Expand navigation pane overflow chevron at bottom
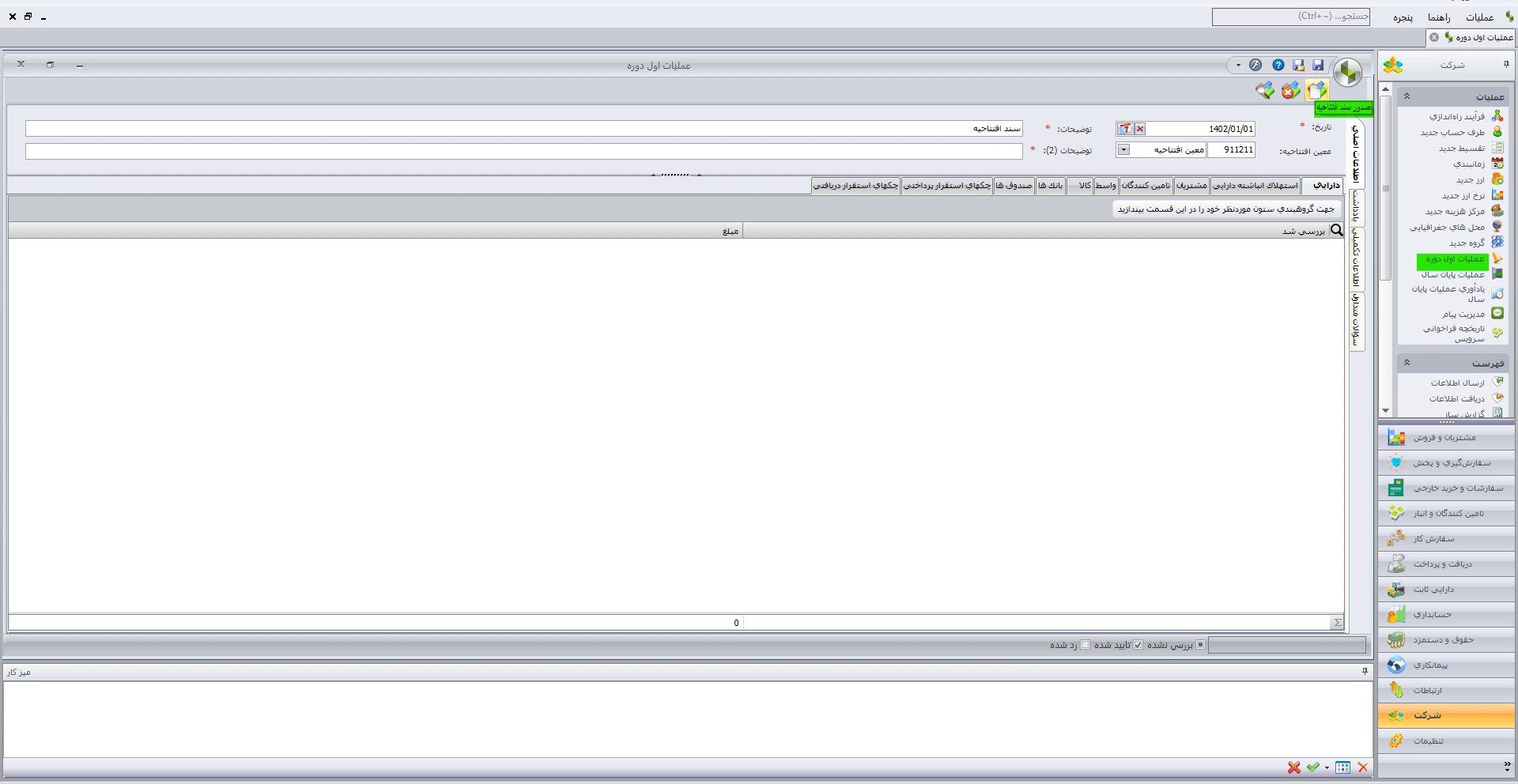 click(x=1507, y=765)
